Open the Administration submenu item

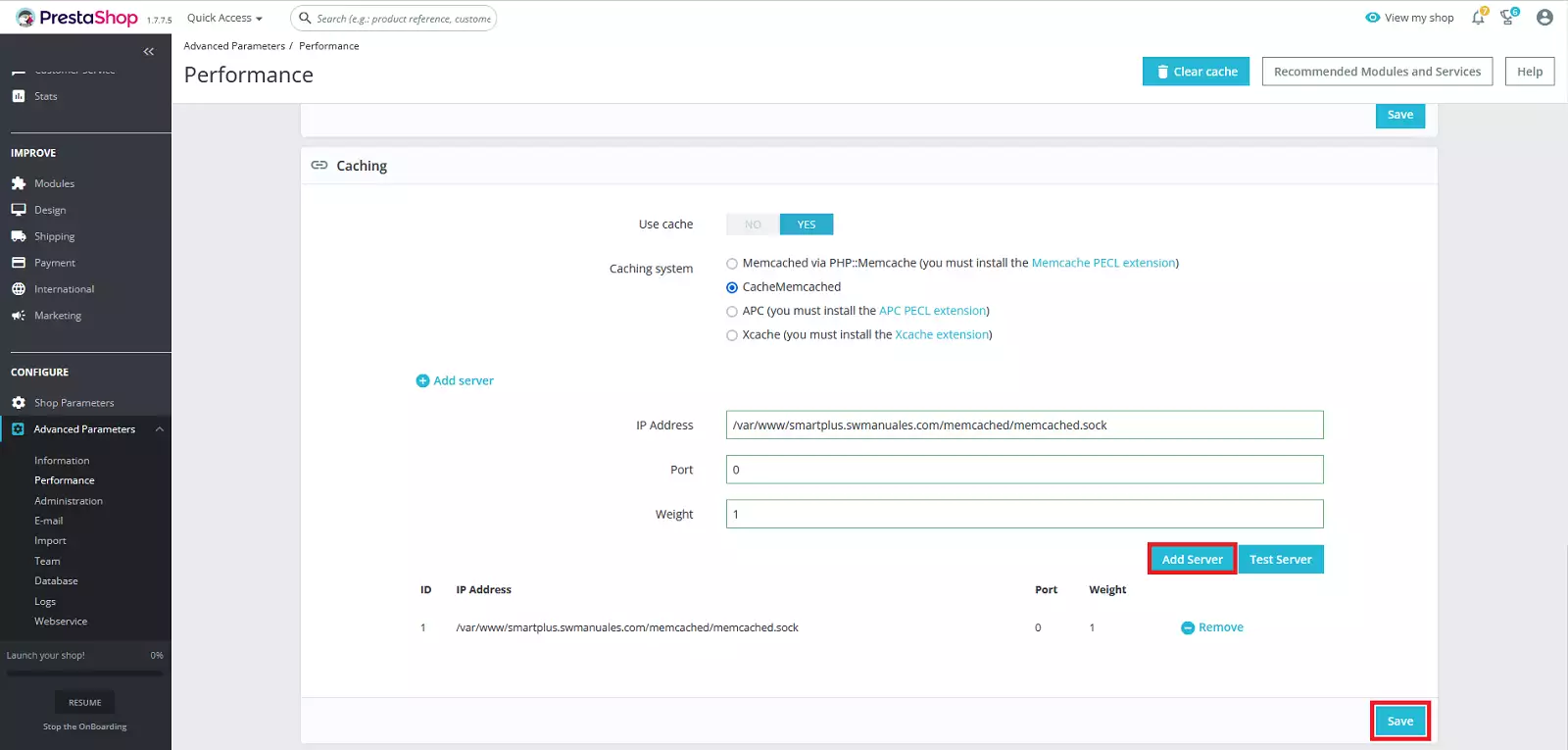[x=69, y=501]
